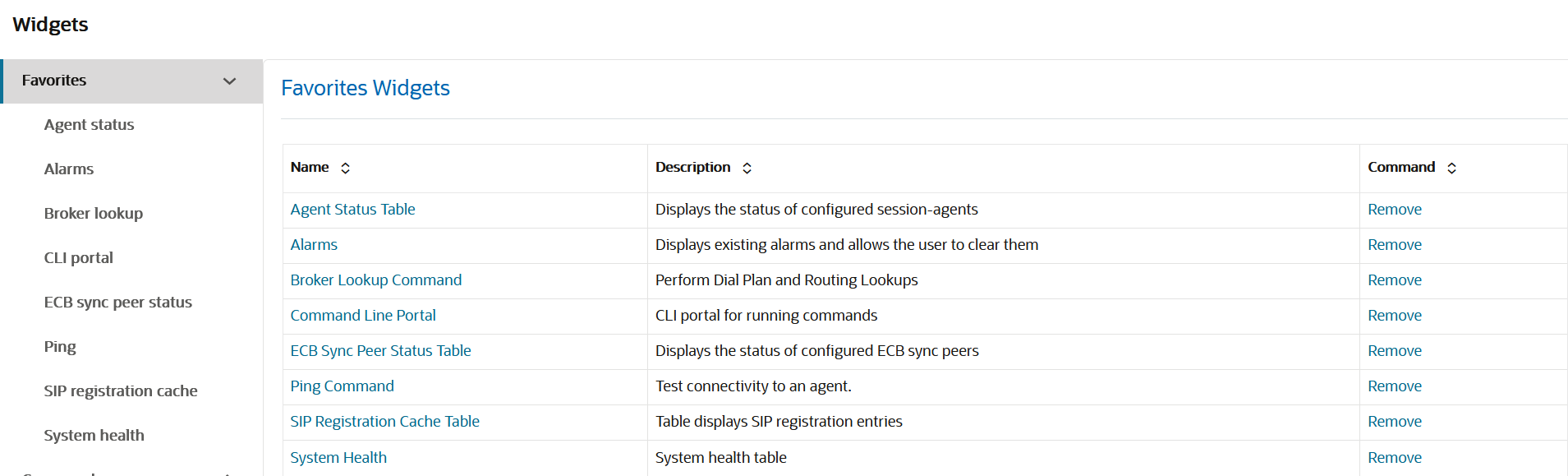This screenshot has width=1568, height=476.
Task: Select Alarms from the sidebar list
Action: tap(68, 169)
